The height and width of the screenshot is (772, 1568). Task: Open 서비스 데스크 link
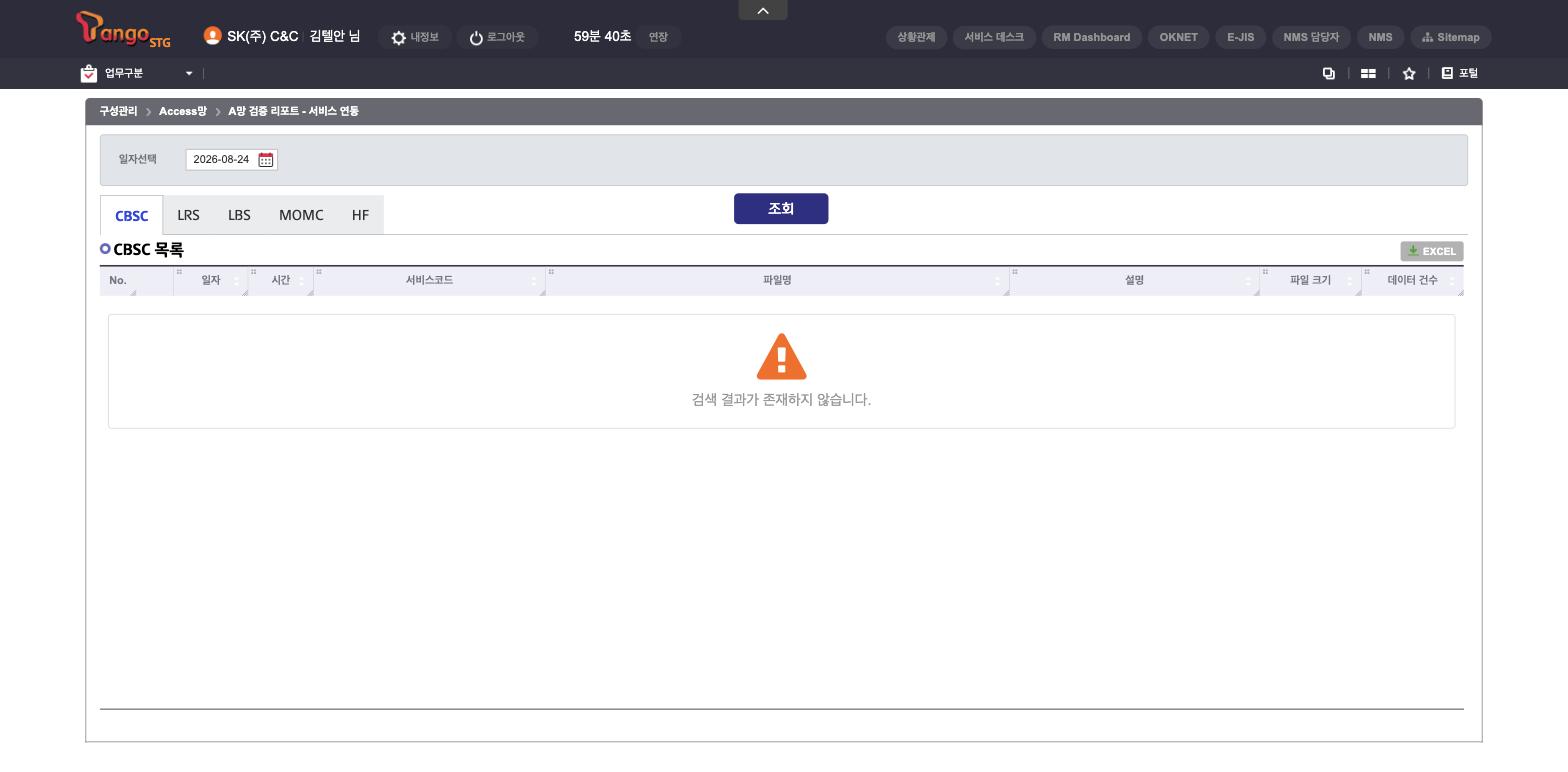coord(994,37)
